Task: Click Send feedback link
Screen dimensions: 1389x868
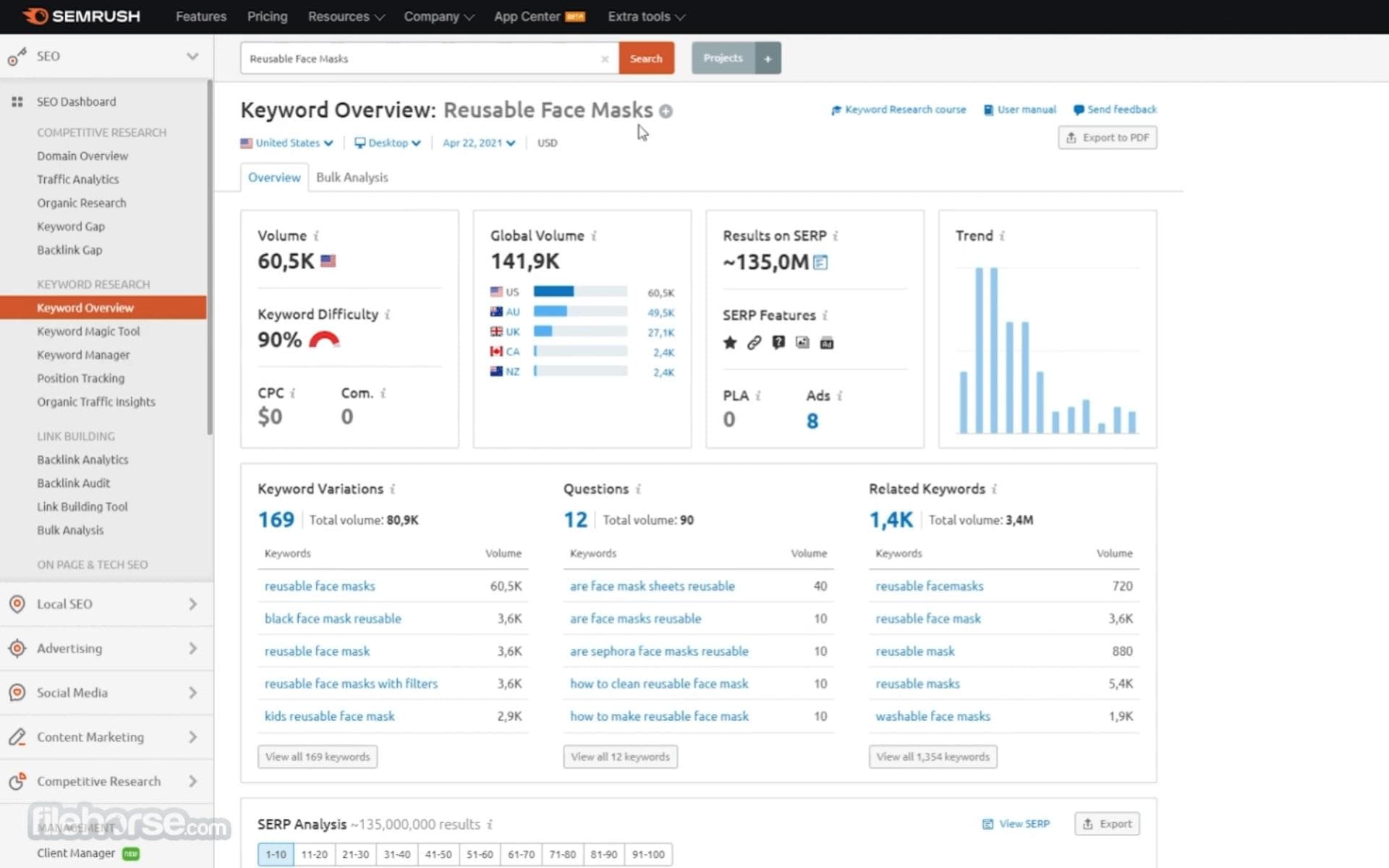Action: [1115, 110]
